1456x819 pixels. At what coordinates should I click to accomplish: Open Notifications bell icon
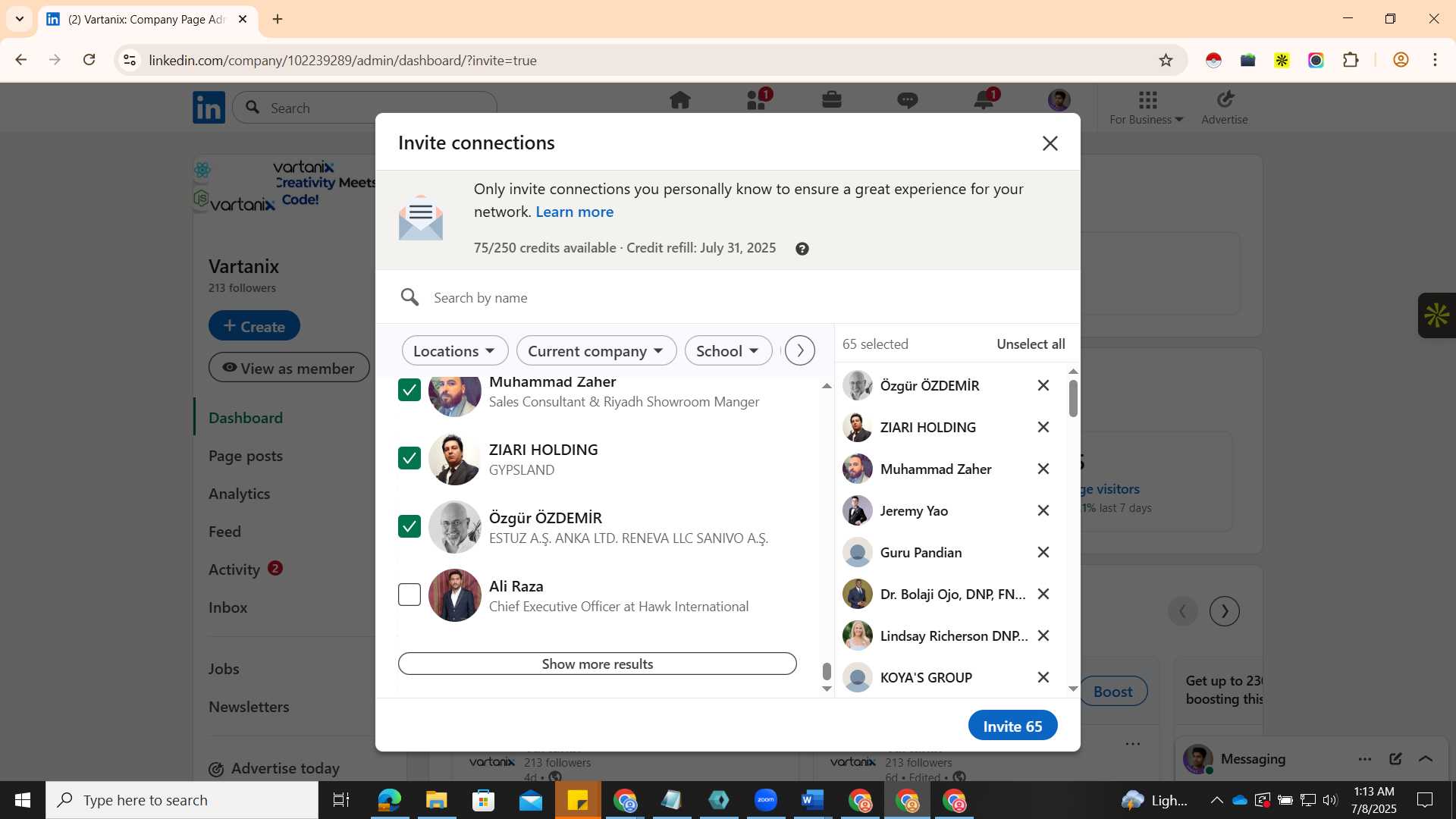click(984, 100)
